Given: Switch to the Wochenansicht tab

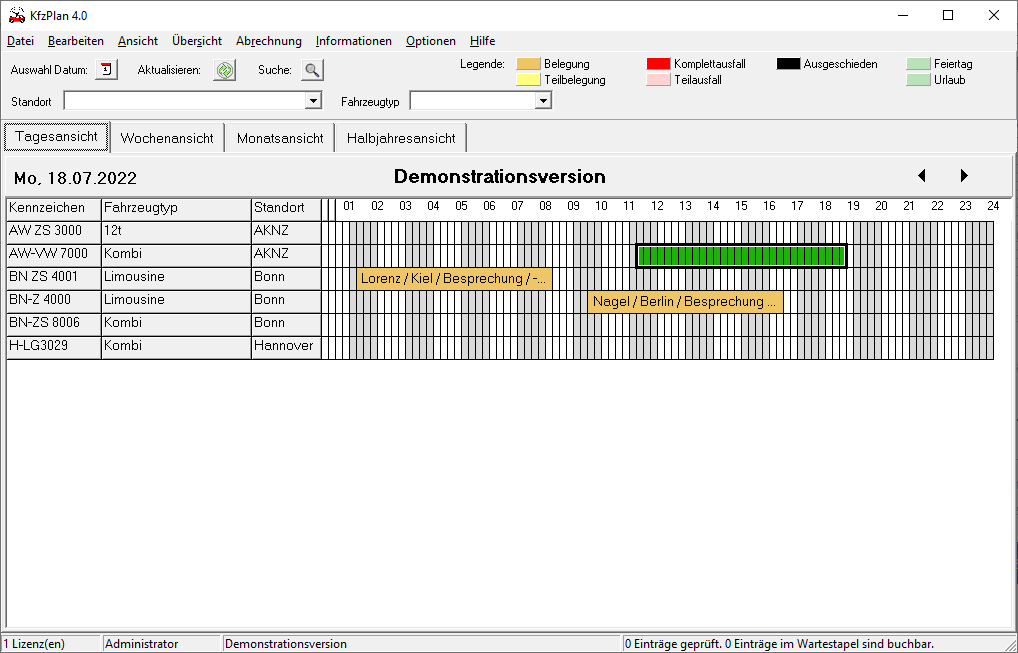Looking at the screenshot, I should pyautogui.click(x=167, y=138).
